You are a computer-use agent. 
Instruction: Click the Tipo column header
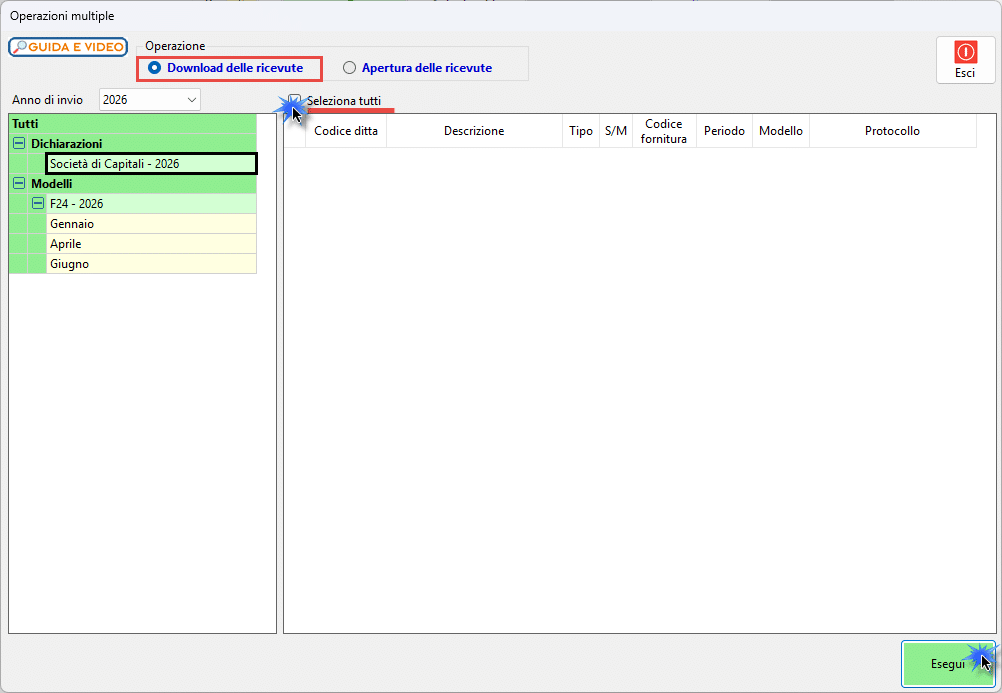[x=581, y=131]
